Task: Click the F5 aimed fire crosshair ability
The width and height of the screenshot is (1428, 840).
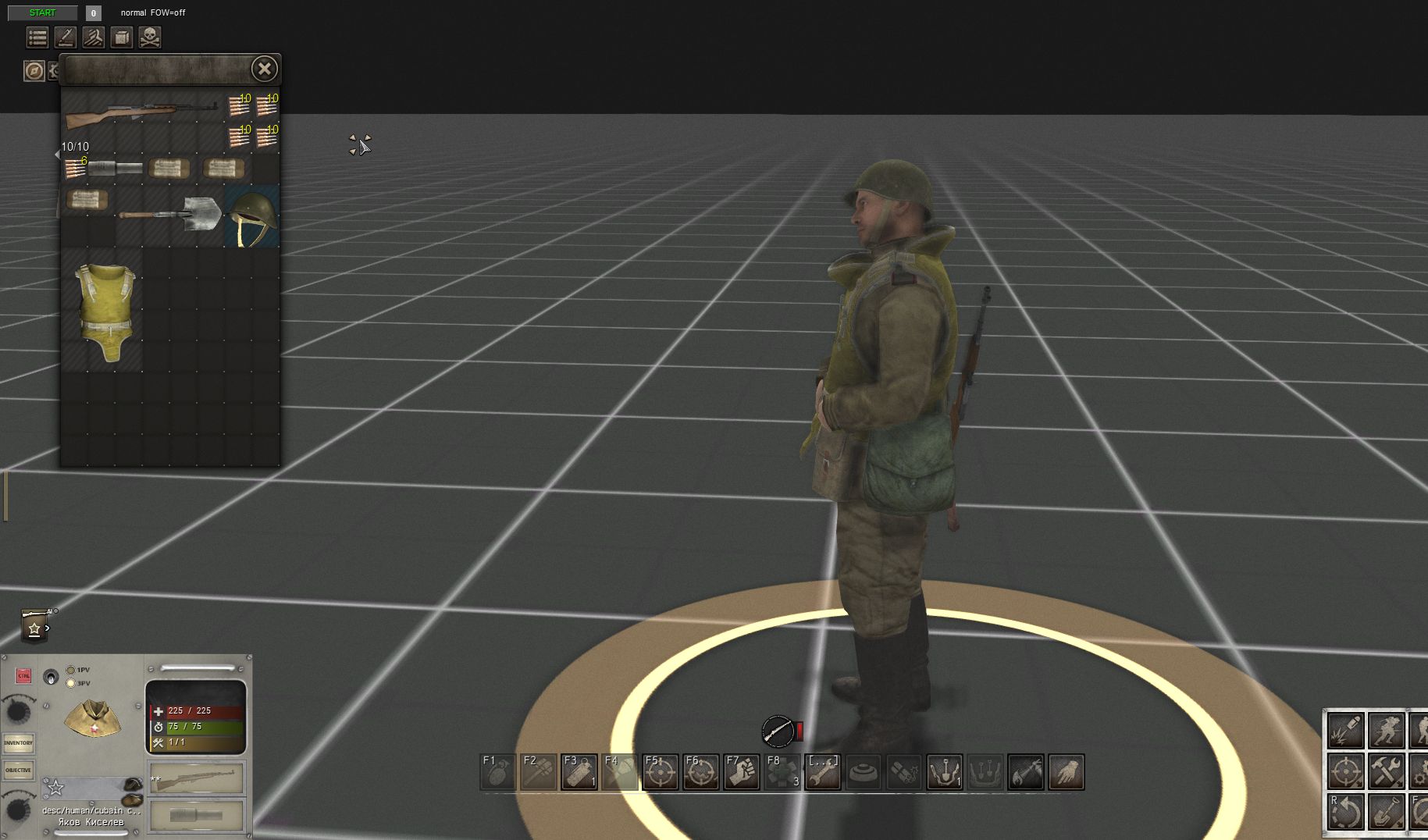Action: click(x=661, y=772)
